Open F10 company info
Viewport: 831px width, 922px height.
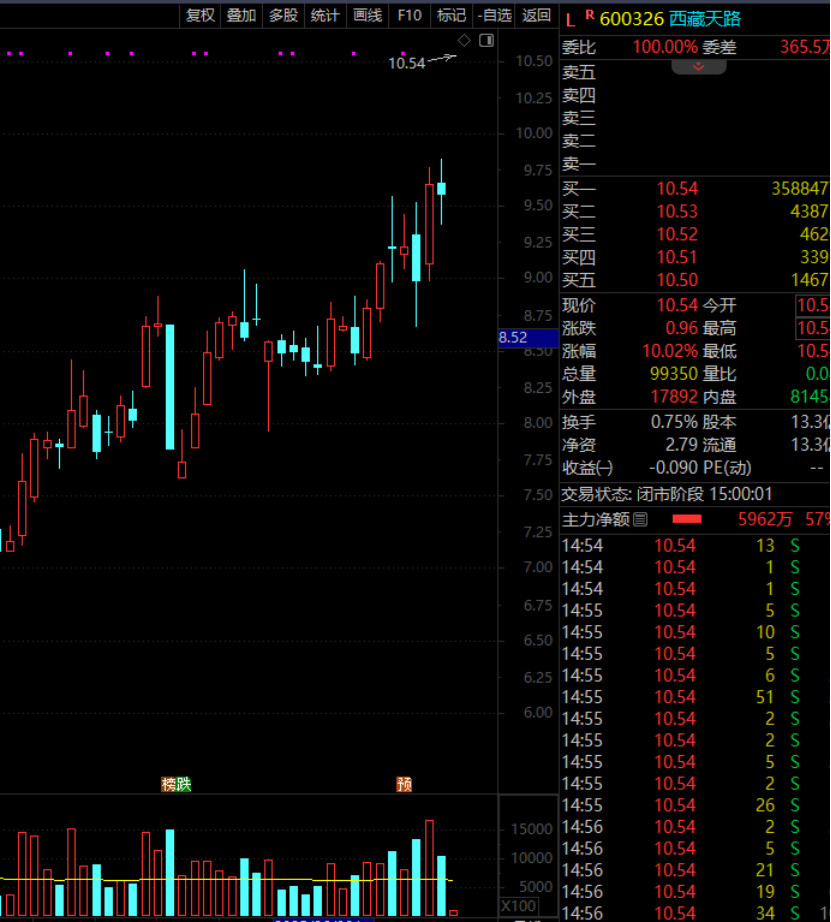pyautogui.click(x=409, y=15)
